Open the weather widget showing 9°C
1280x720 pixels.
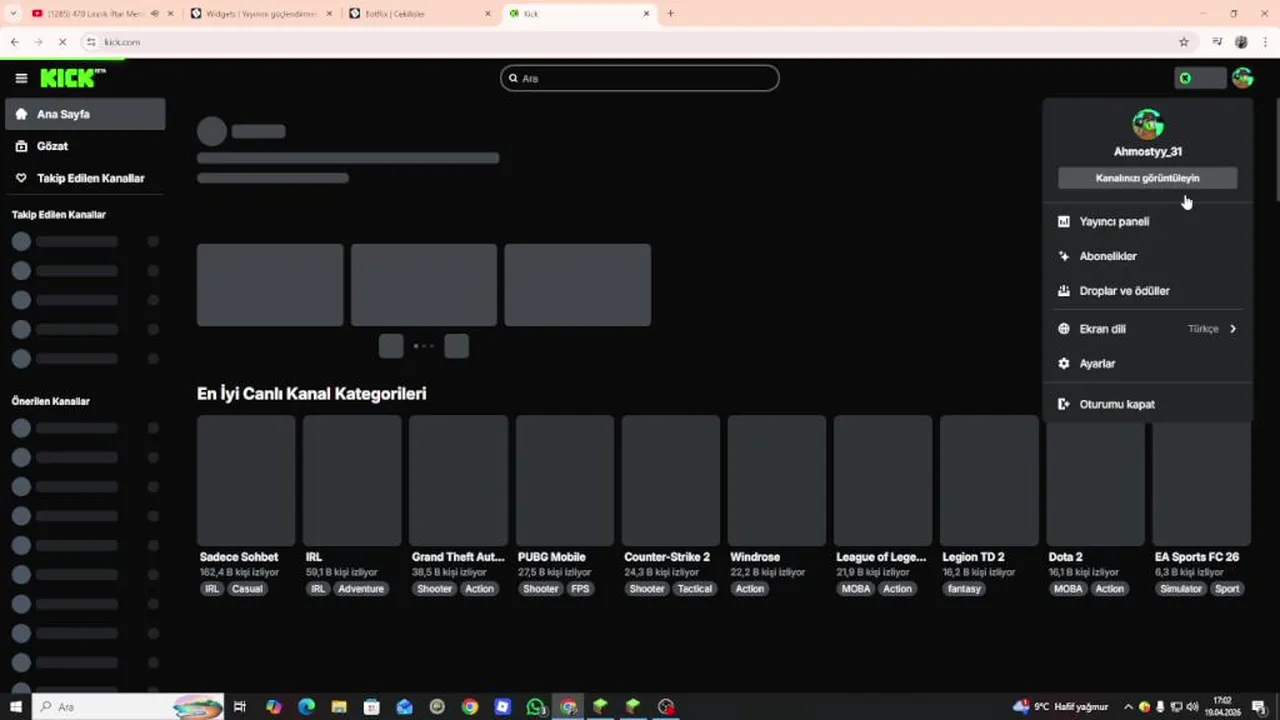pyautogui.click(x=1060, y=707)
